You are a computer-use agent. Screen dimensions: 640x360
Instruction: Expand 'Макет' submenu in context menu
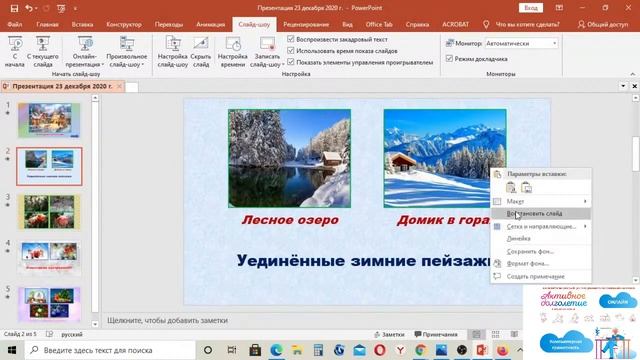[x=541, y=201]
